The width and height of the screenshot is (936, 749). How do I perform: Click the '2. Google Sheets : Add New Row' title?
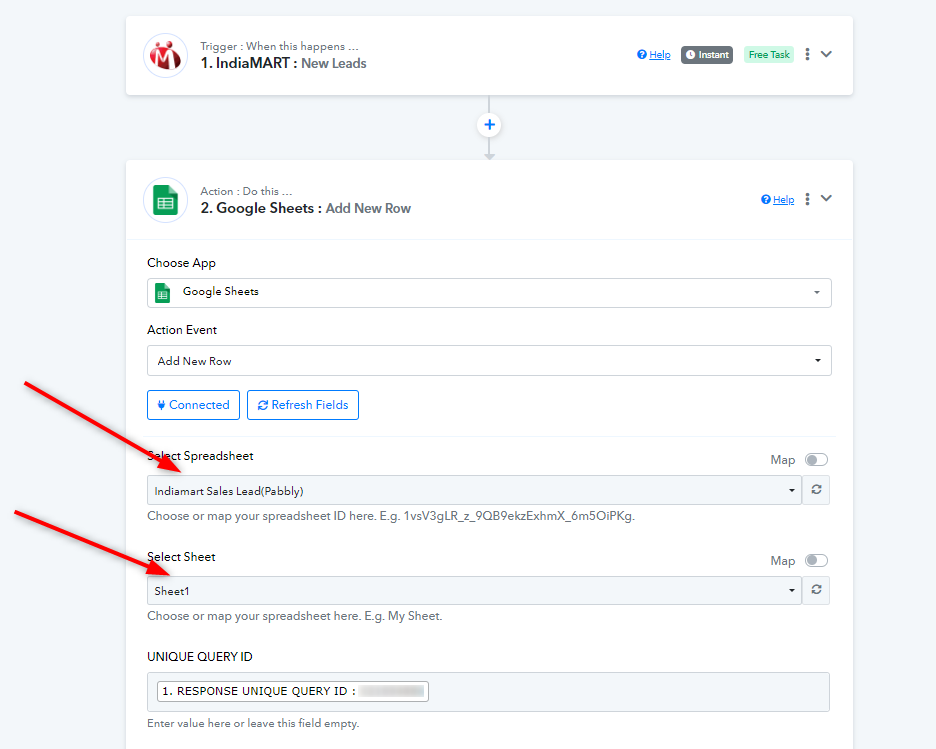pyautogui.click(x=306, y=208)
